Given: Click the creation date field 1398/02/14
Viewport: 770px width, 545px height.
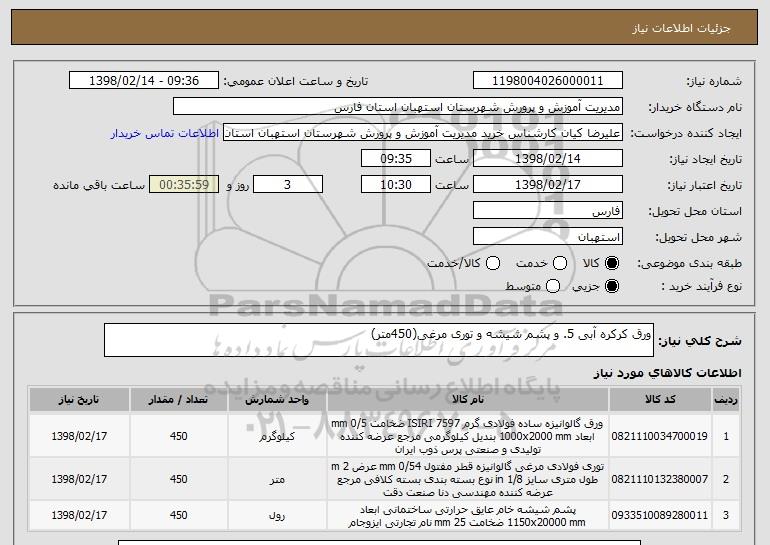Looking at the screenshot, I should 548,159.
